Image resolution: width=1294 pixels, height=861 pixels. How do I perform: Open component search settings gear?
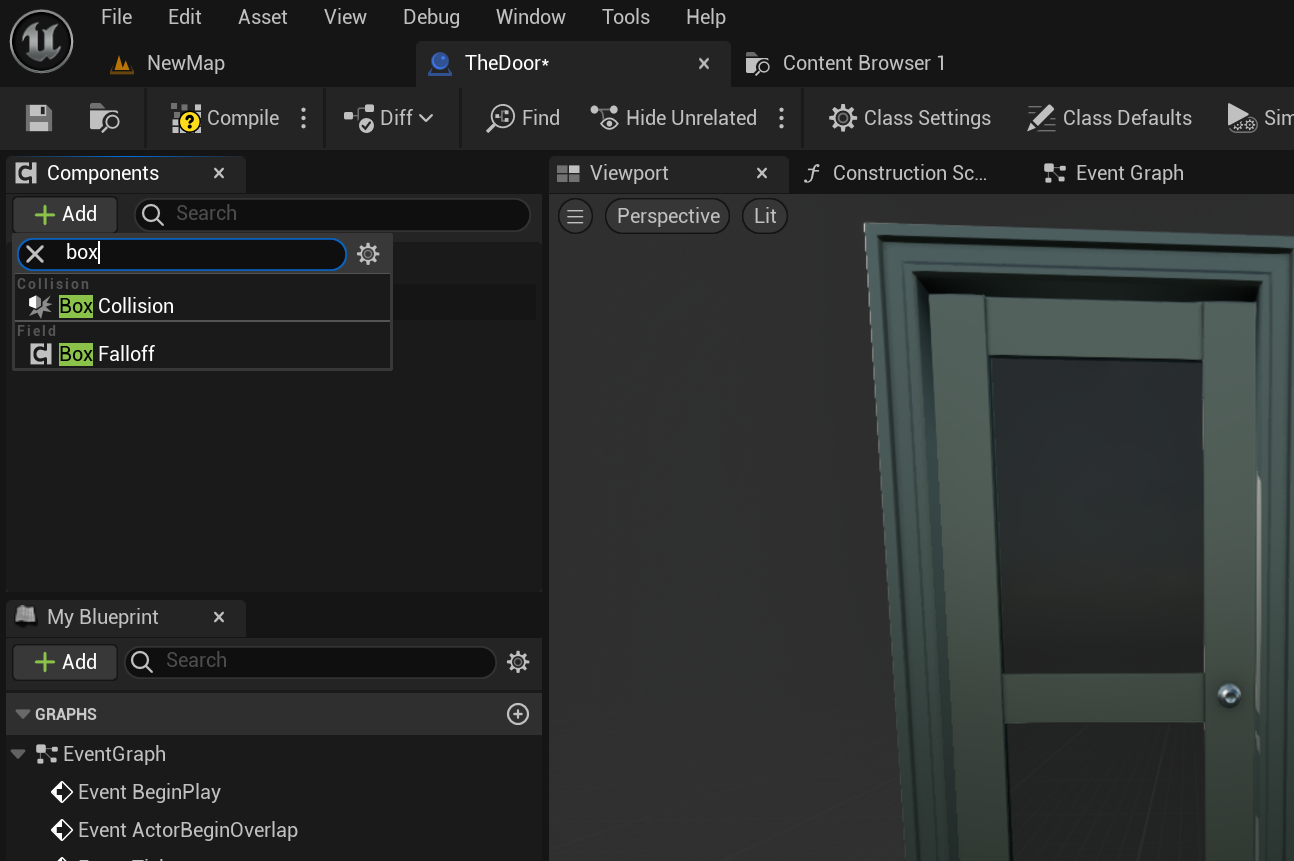368,254
